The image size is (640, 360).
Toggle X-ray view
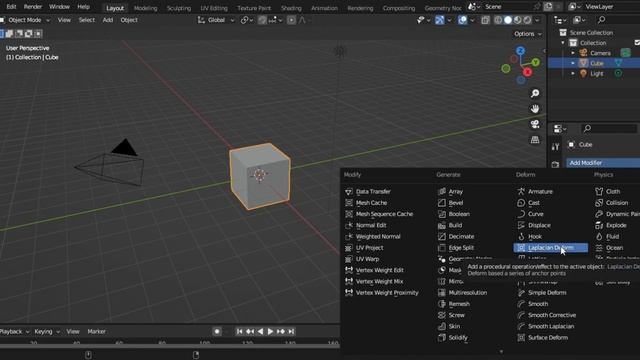pos(485,20)
